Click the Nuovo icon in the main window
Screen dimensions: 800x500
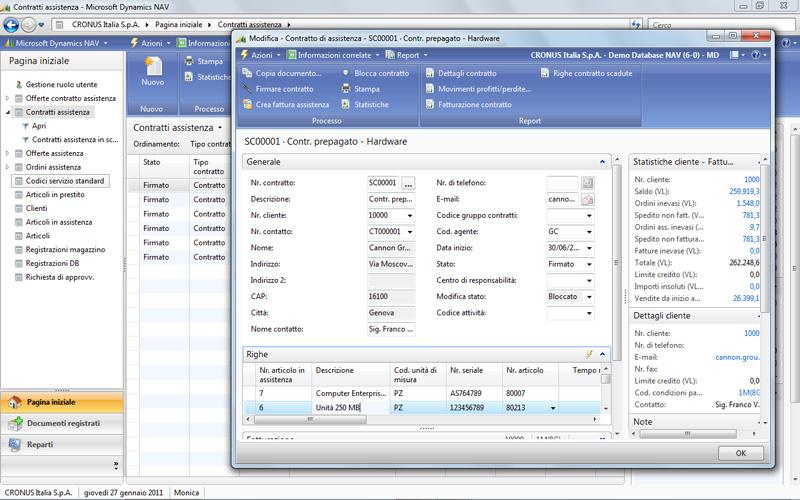pyautogui.click(x=153, y=66)
